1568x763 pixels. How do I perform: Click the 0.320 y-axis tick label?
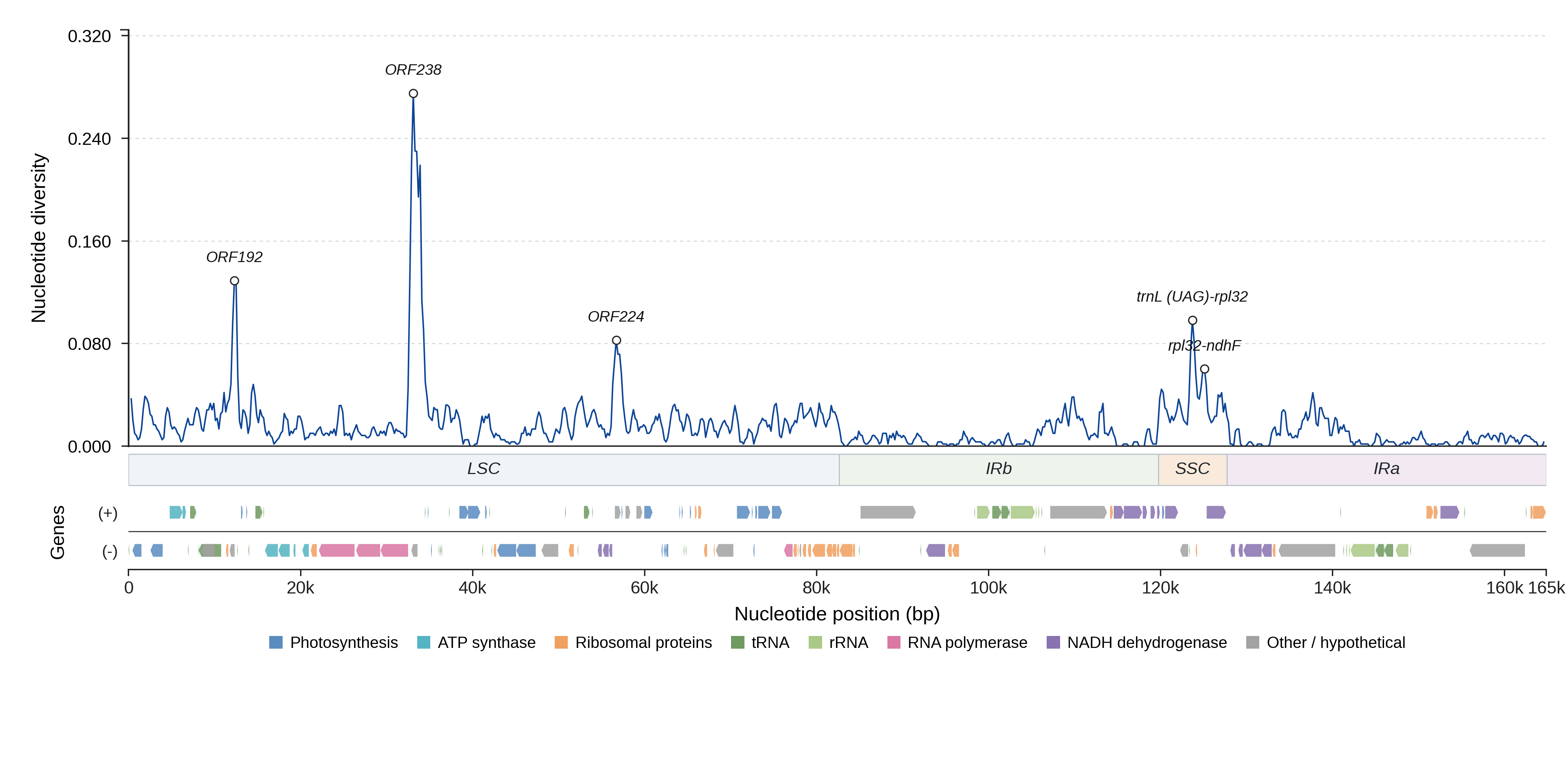coord(90,37)
